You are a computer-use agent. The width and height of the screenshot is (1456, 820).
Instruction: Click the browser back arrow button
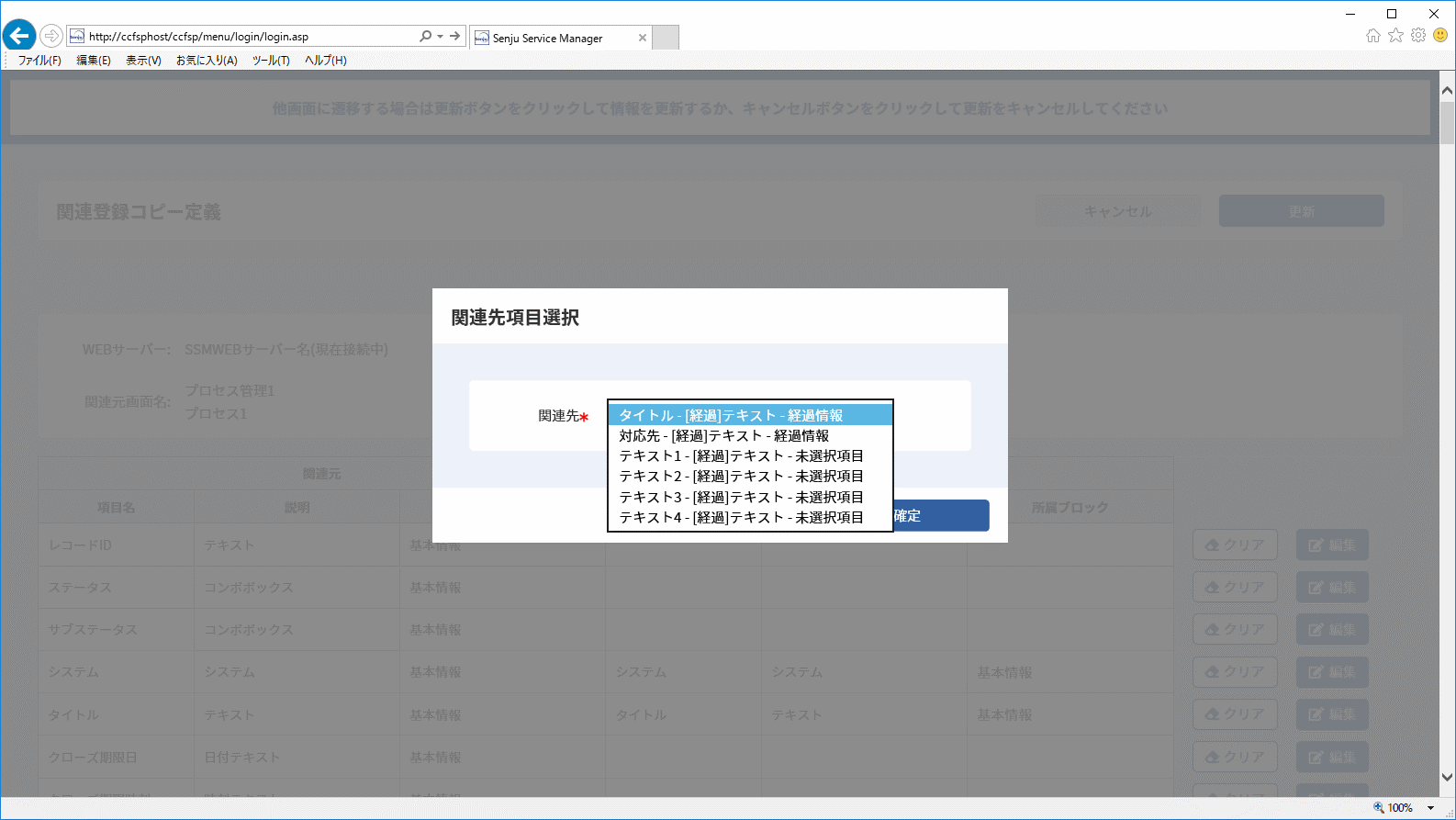click(x=19, y=36)
